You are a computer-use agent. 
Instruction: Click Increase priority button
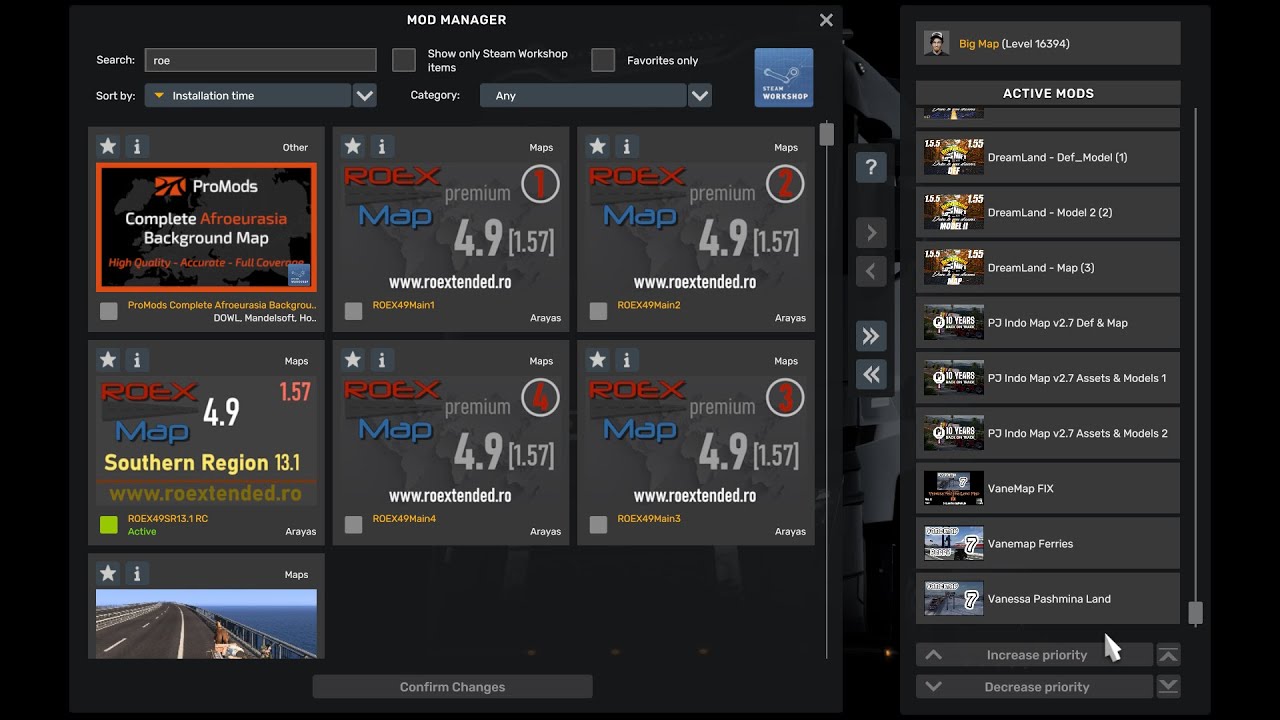(x=1034, y=655)
